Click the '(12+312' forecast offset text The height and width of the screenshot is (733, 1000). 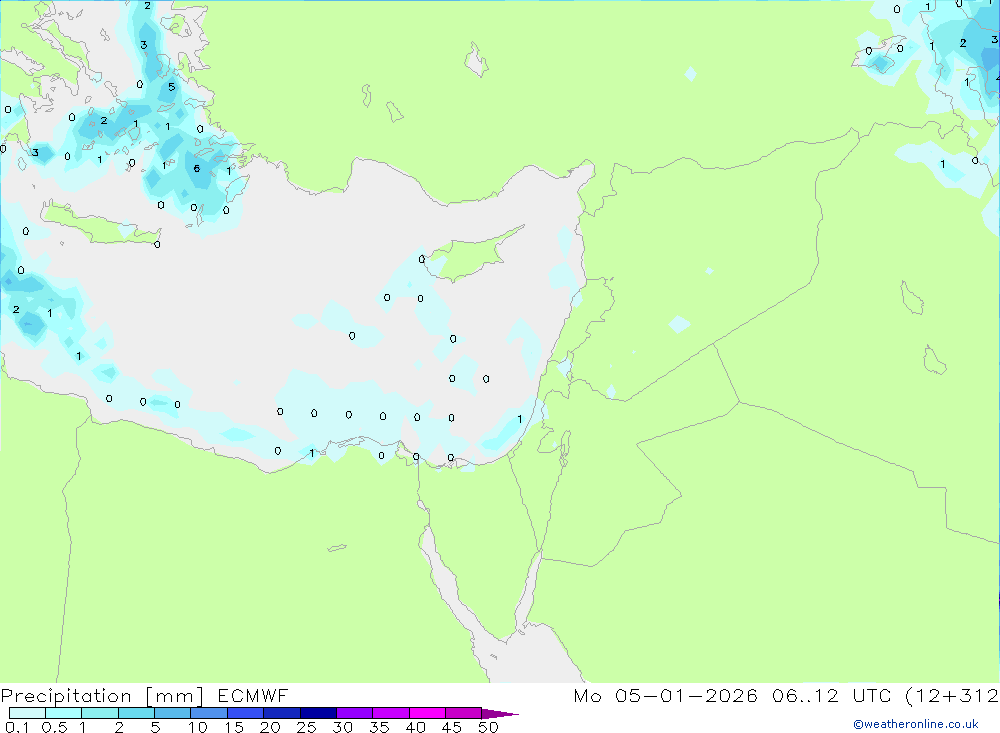[x=952, y=696]
